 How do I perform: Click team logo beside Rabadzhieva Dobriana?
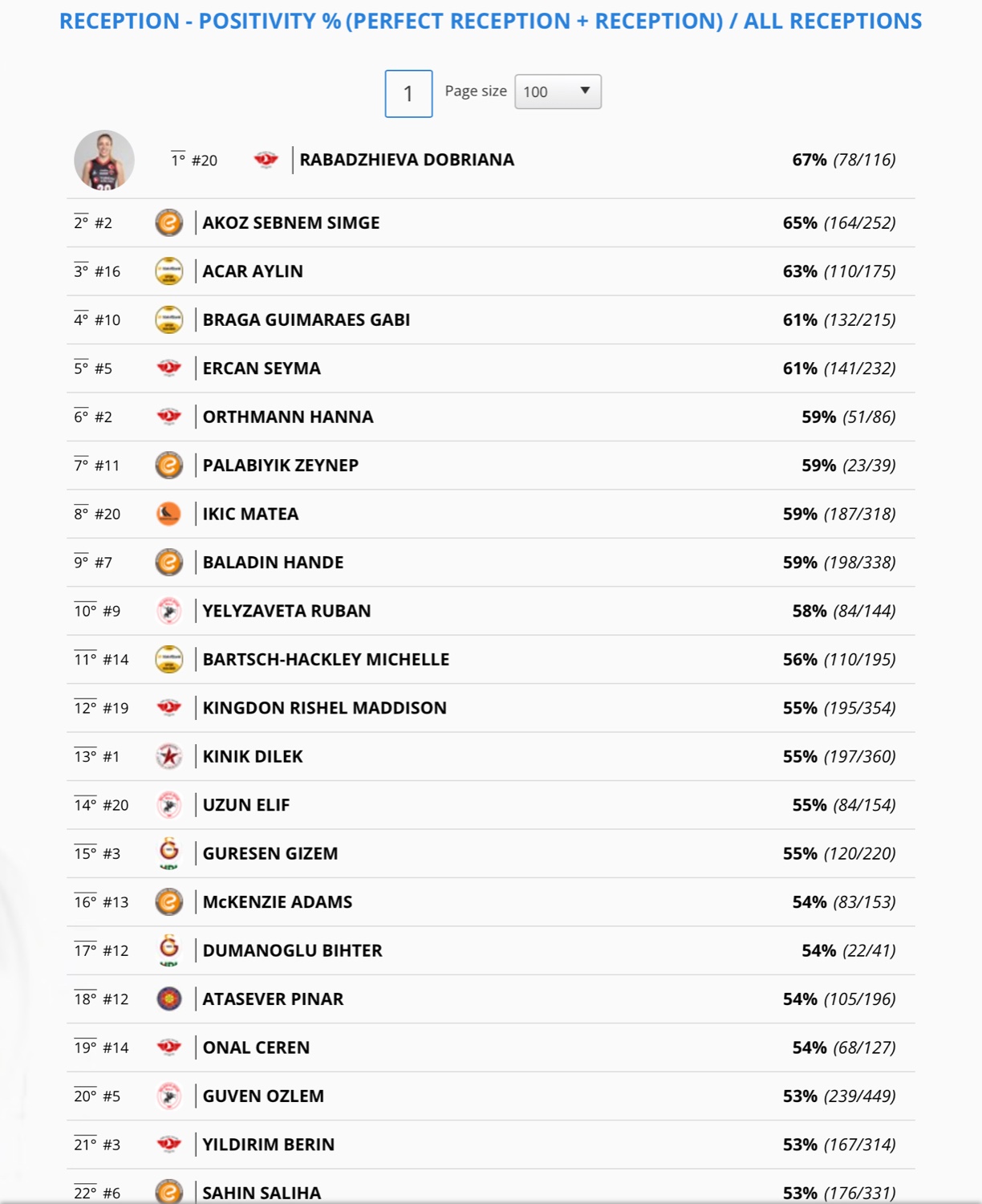pyautogui.click(x=266, y=160)
